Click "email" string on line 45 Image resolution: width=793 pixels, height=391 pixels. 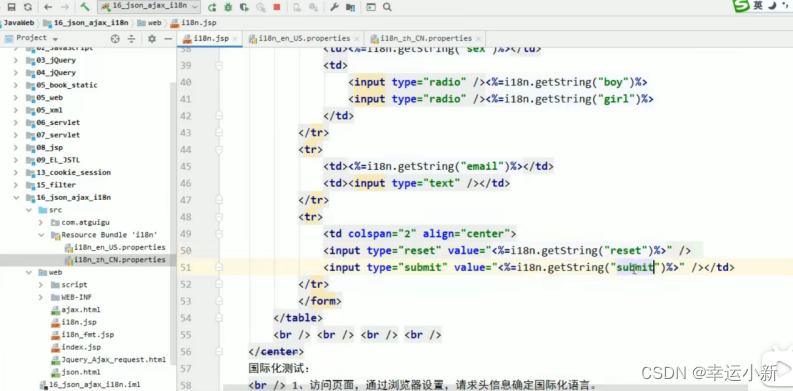coord(481,166)
